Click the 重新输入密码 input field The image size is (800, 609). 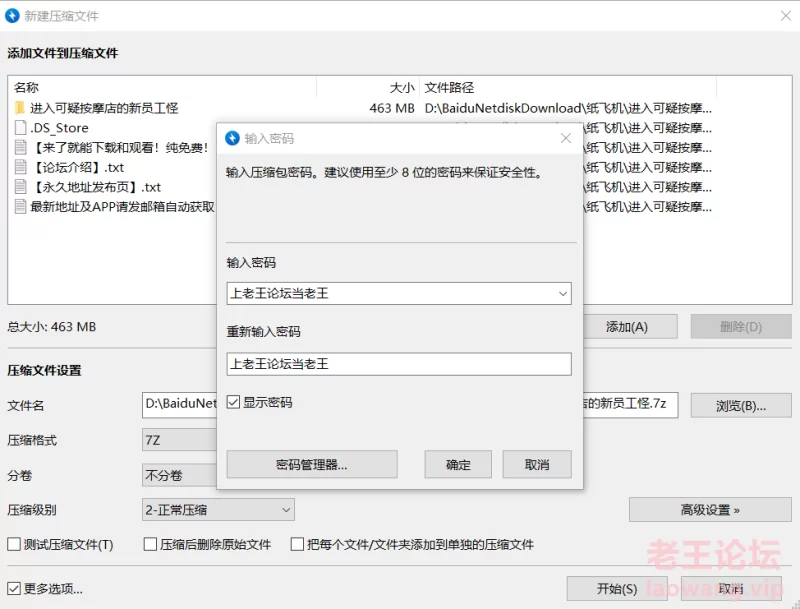[398, 364]
